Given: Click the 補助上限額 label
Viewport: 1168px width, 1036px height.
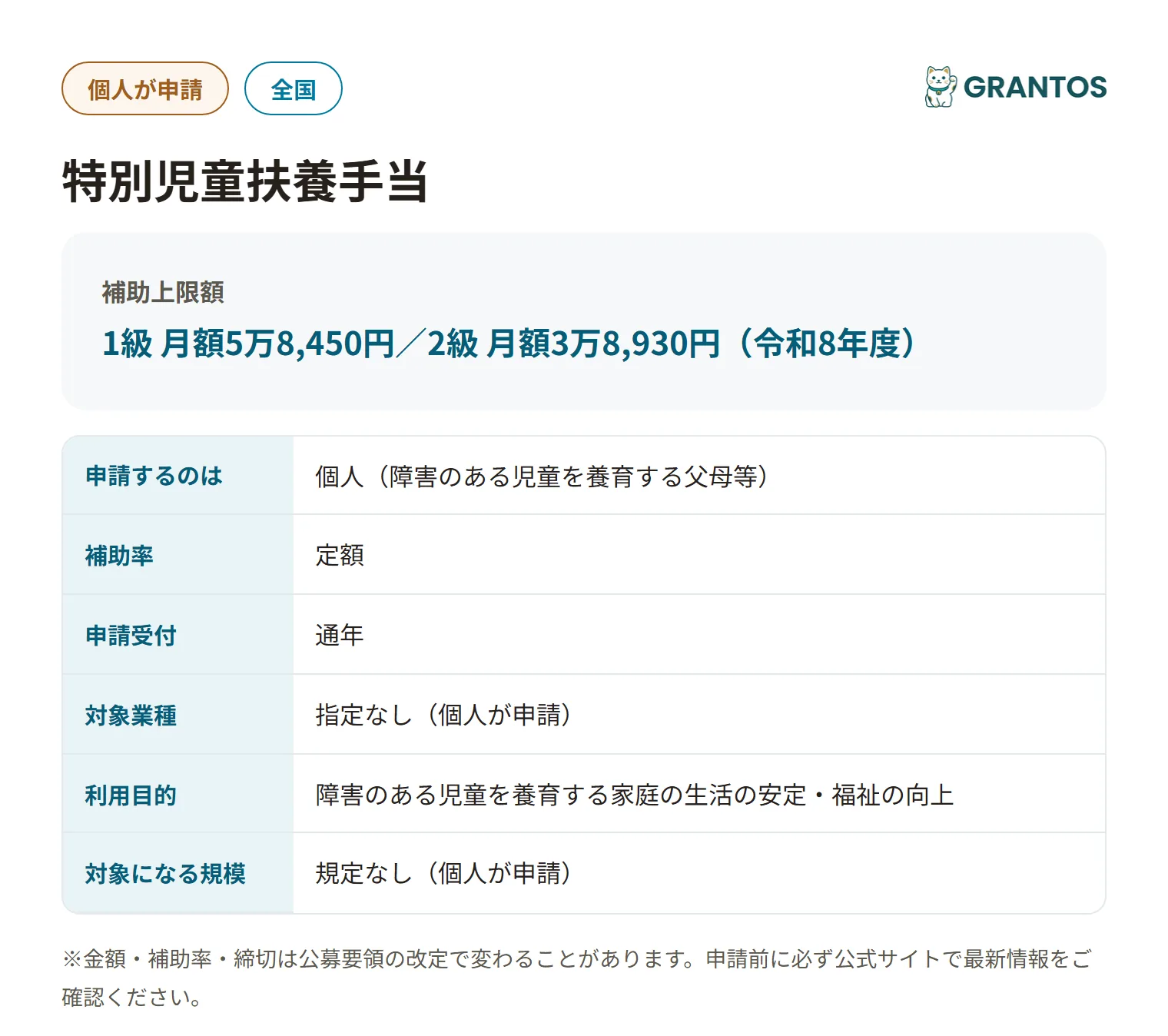Looking at the screenshot, I should [x=163, y=292].
